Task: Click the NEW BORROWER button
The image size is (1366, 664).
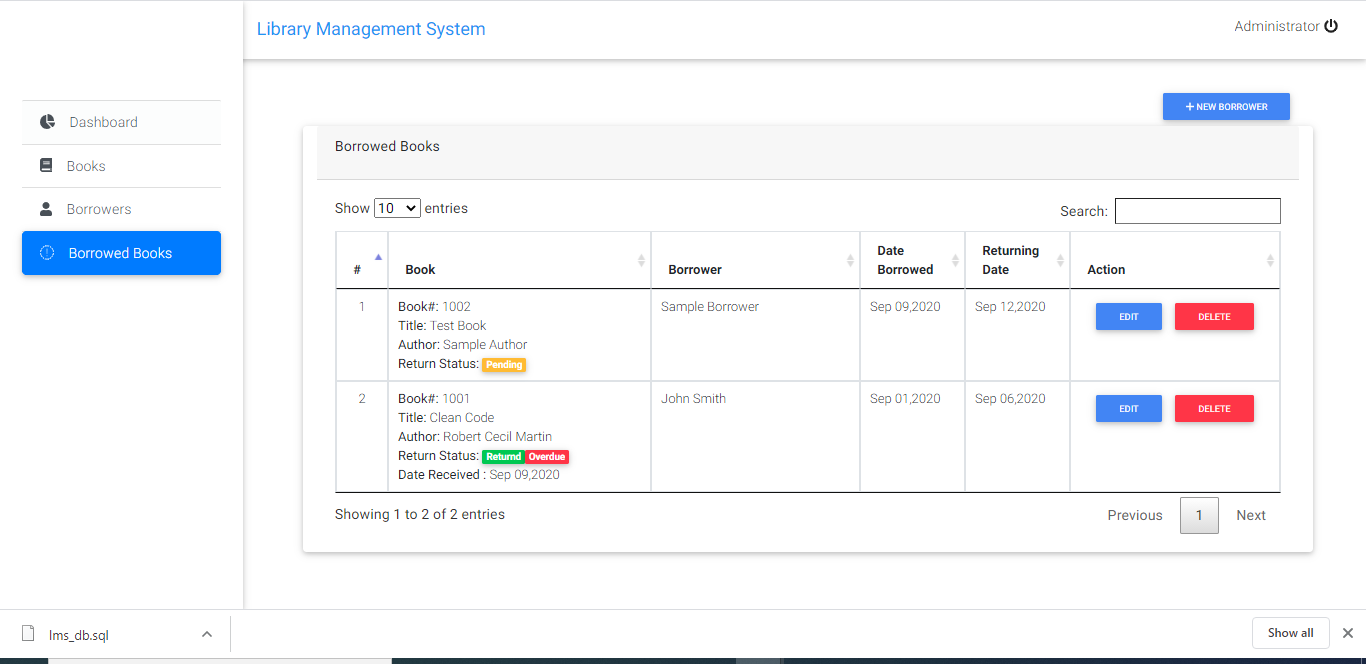Action: [1226, 106]
